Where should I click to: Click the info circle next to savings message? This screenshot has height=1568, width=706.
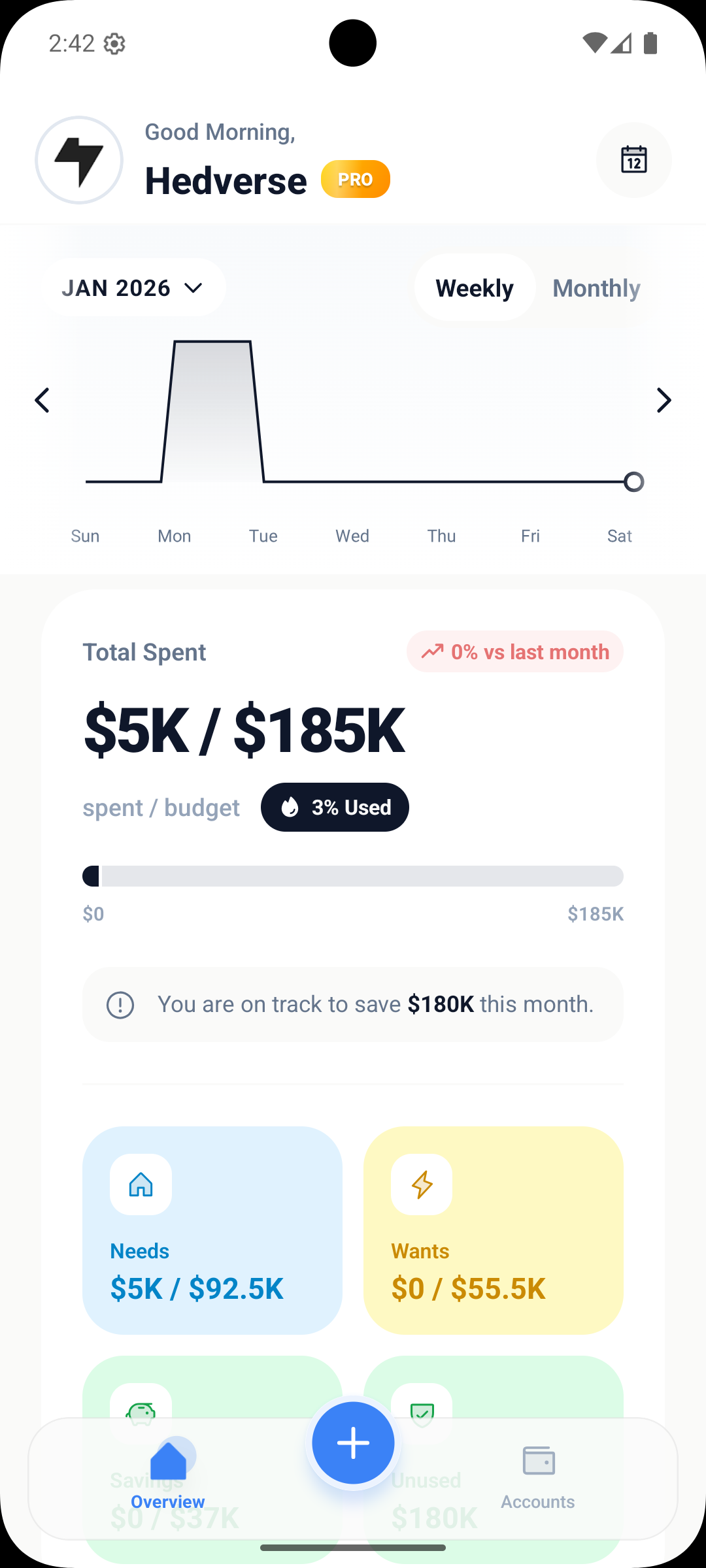(122, 1004)
